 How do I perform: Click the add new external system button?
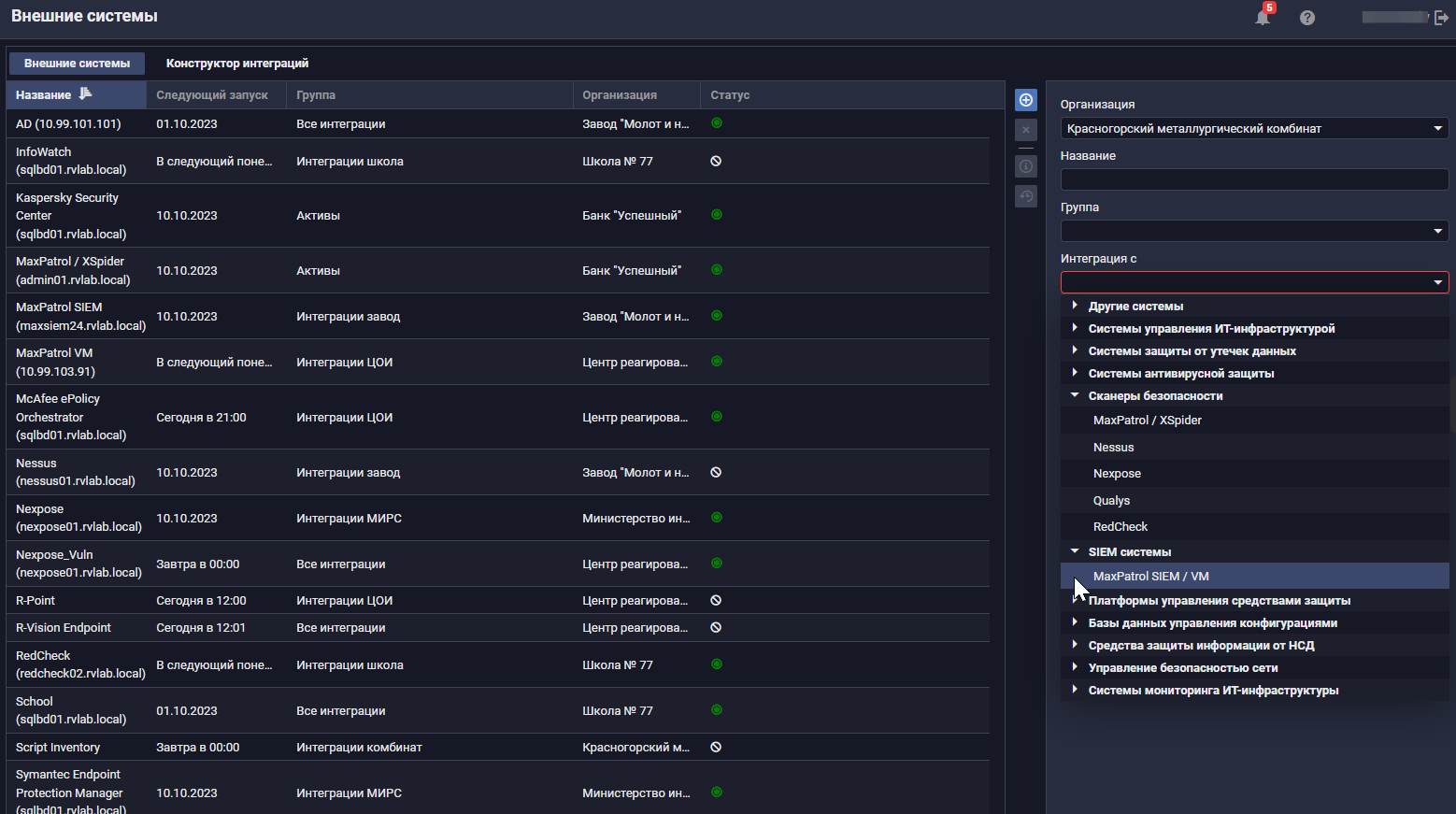[1026, 100]
